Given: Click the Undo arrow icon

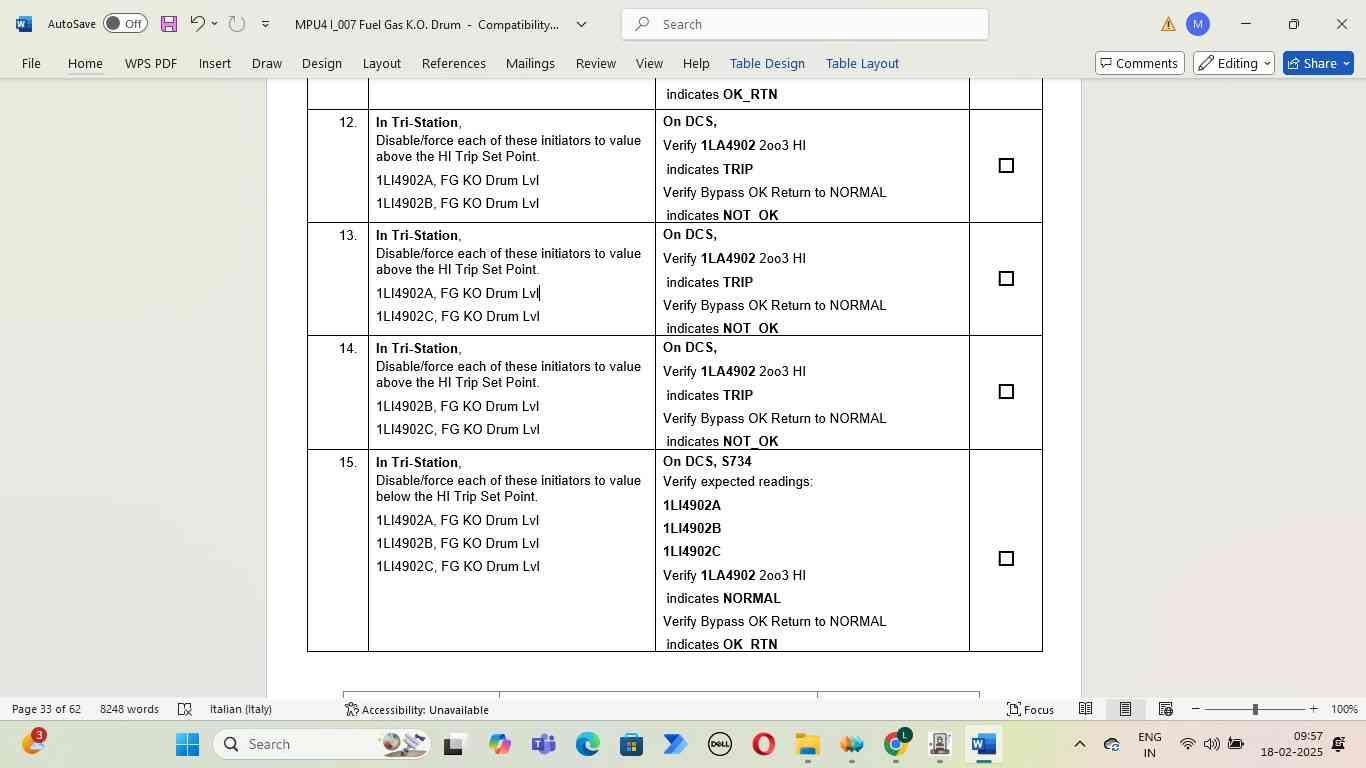Looking at the screenshot, I should (197, 24).
